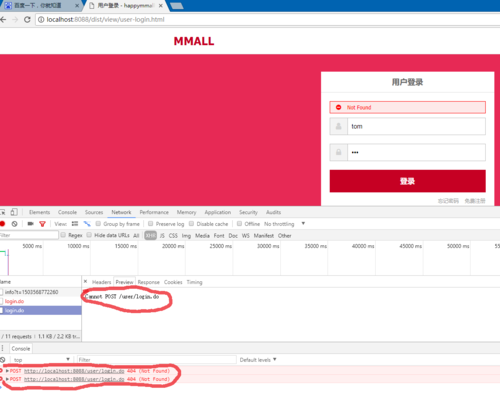
Task: Open the Sources panel
Action: (94, 212)
